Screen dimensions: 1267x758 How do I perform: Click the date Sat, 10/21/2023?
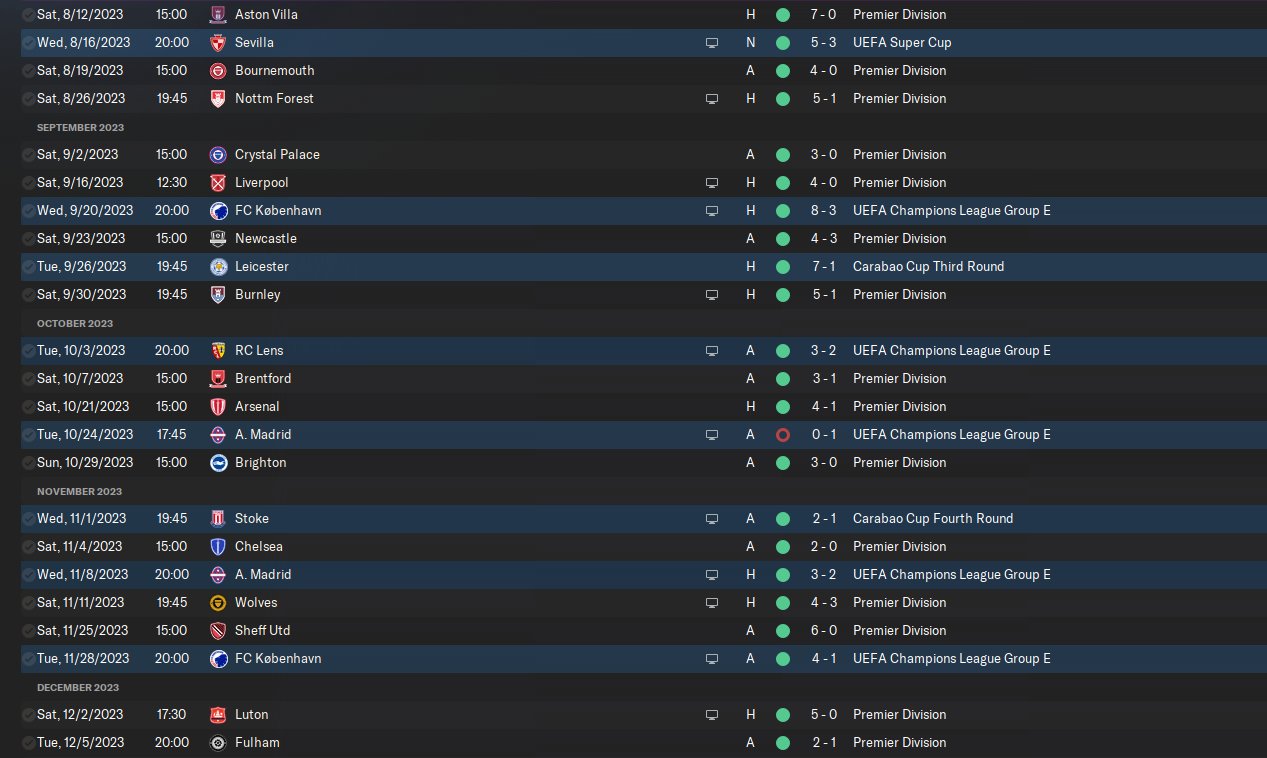83,407
